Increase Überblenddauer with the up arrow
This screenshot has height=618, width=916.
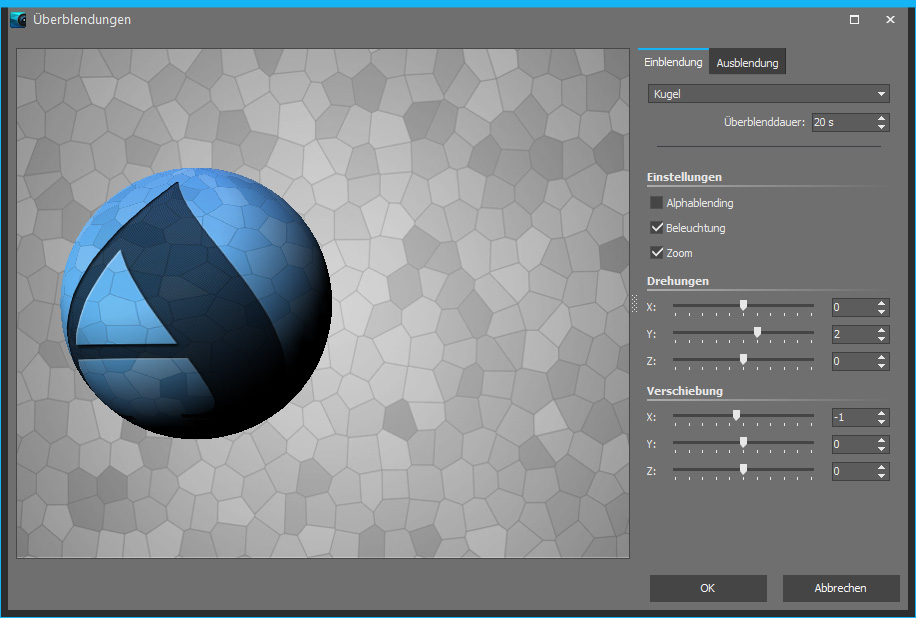(881, 117)
